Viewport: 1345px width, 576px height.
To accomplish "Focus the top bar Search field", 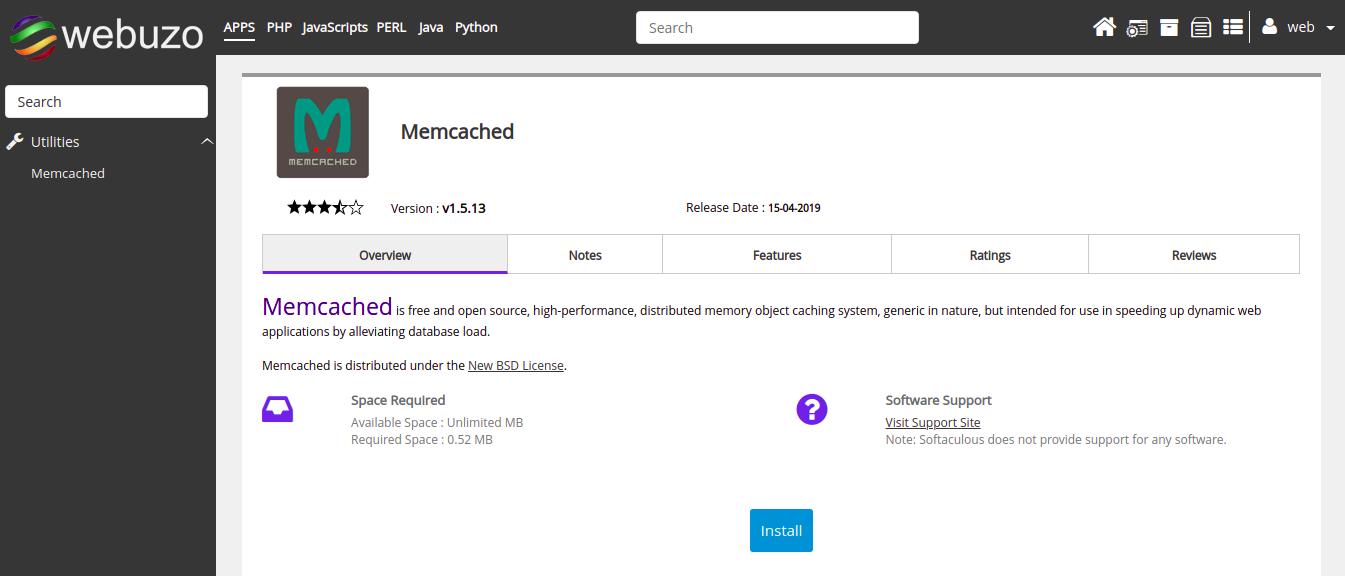I will click(777, 28).
